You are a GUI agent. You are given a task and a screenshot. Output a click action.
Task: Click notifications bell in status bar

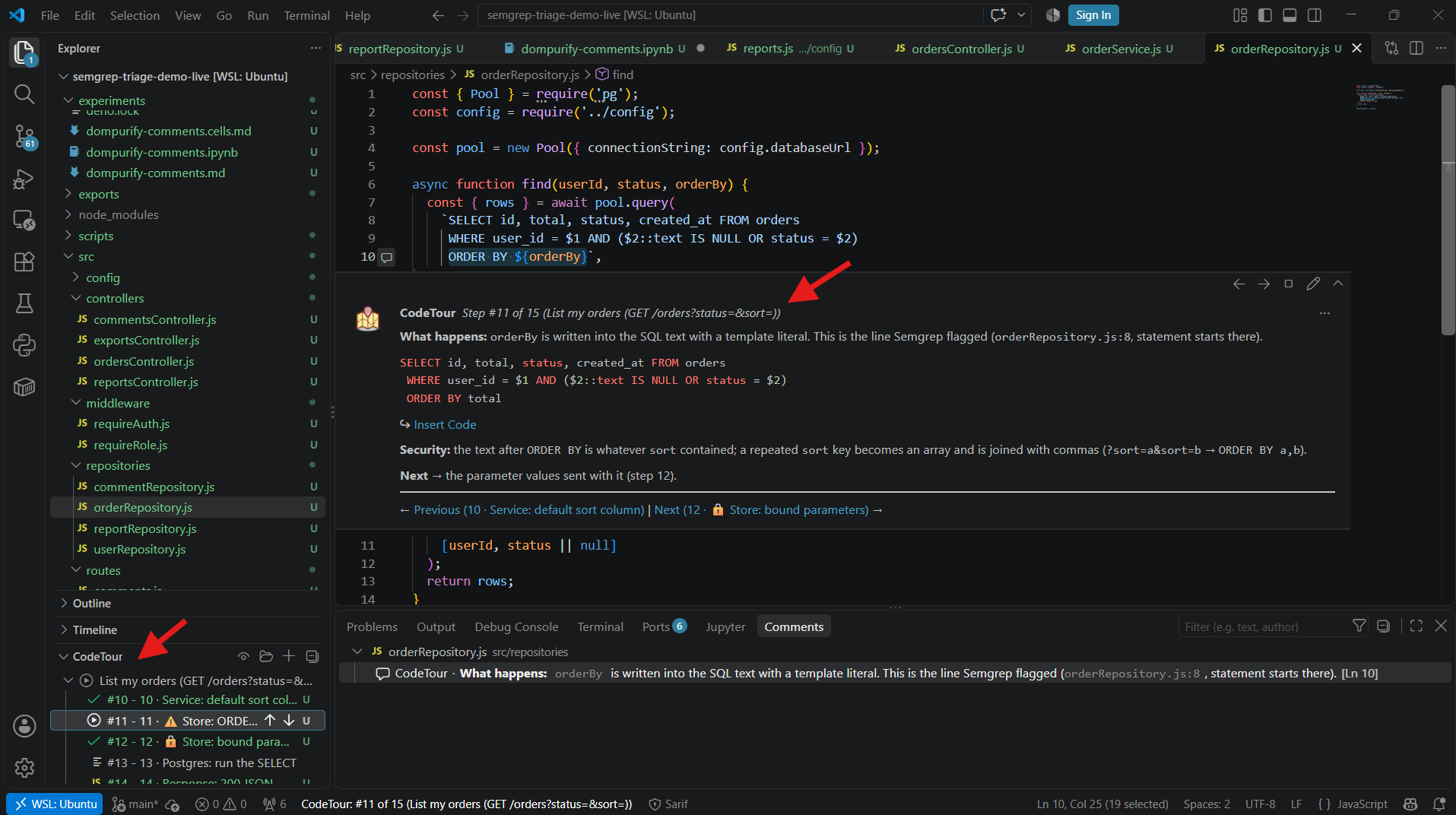pos(1439,804)
